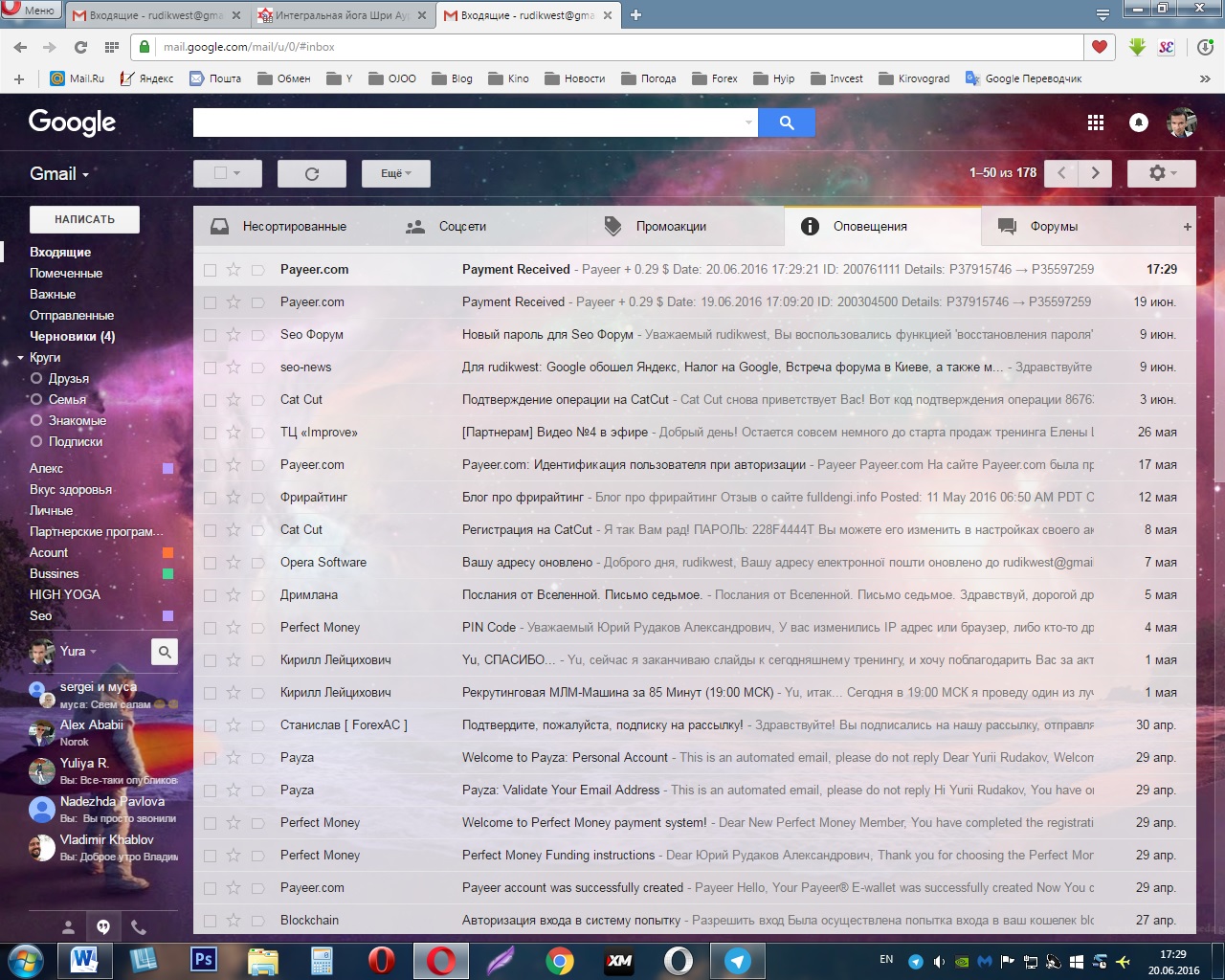The height and width of the screenshot is (980, 1225).
Task: Open the Gmail product switcher dropdown
Action: 59,173
